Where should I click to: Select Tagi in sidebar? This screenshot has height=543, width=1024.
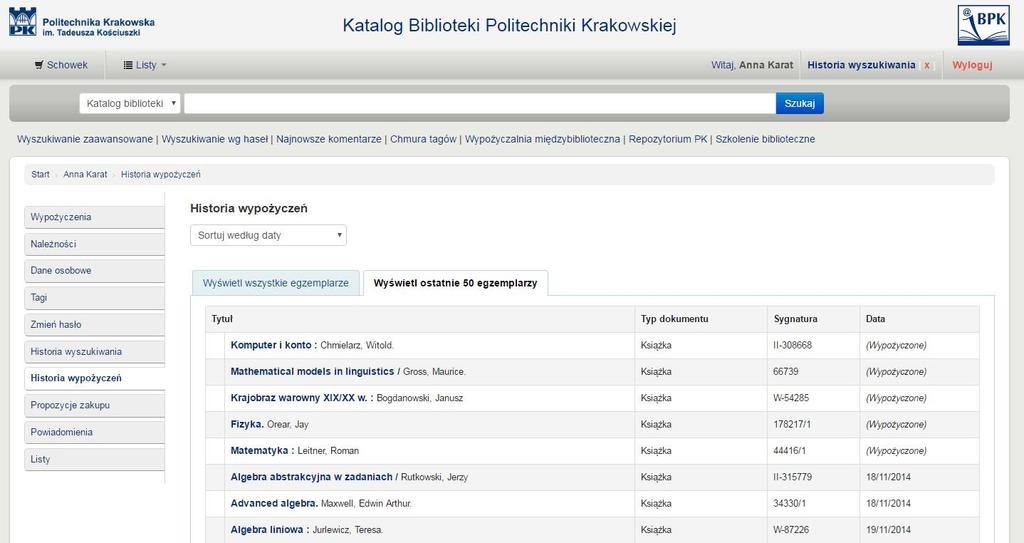(94, 297)
